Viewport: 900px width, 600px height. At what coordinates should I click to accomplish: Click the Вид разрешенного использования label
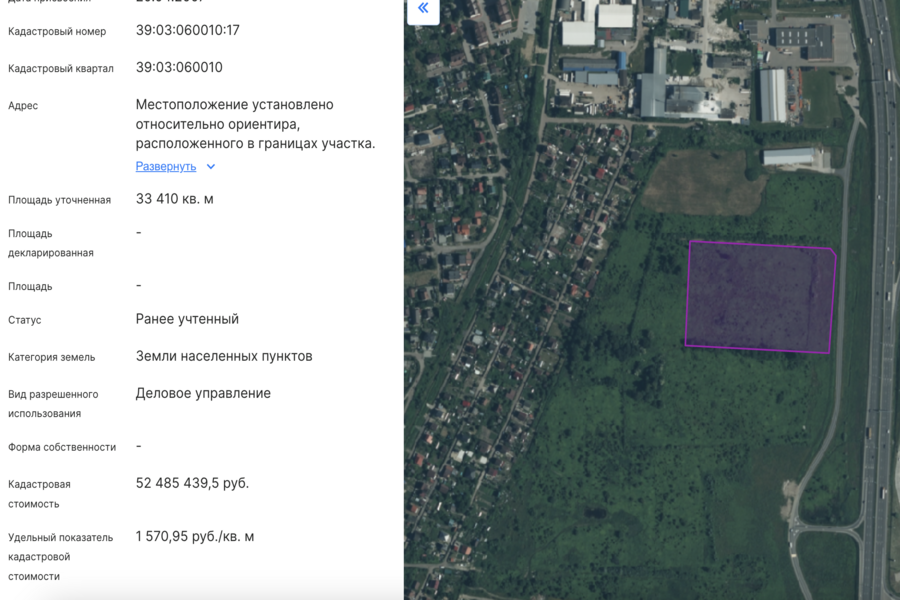(53, 404)
